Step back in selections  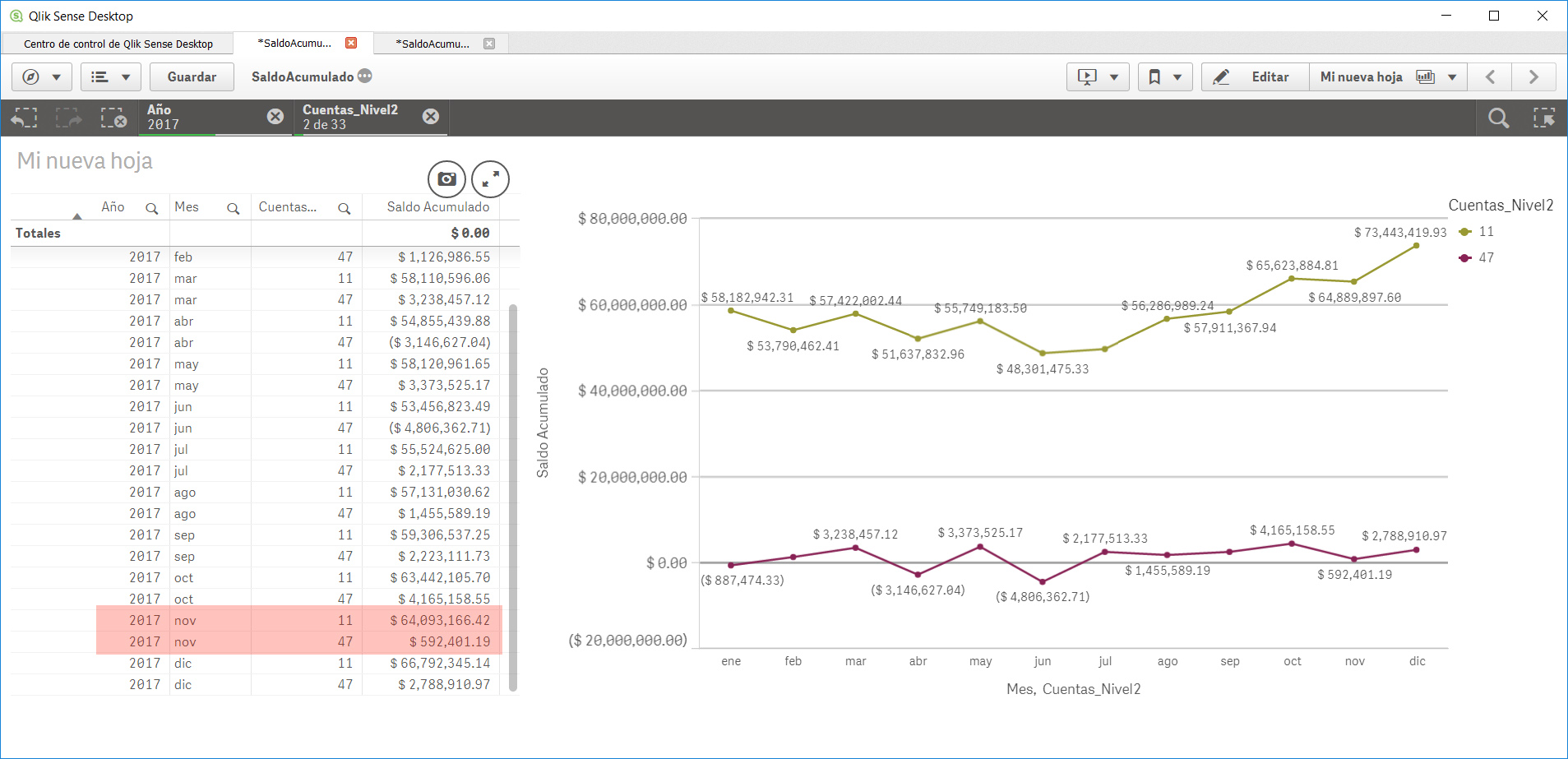click(x=25, y=118)
